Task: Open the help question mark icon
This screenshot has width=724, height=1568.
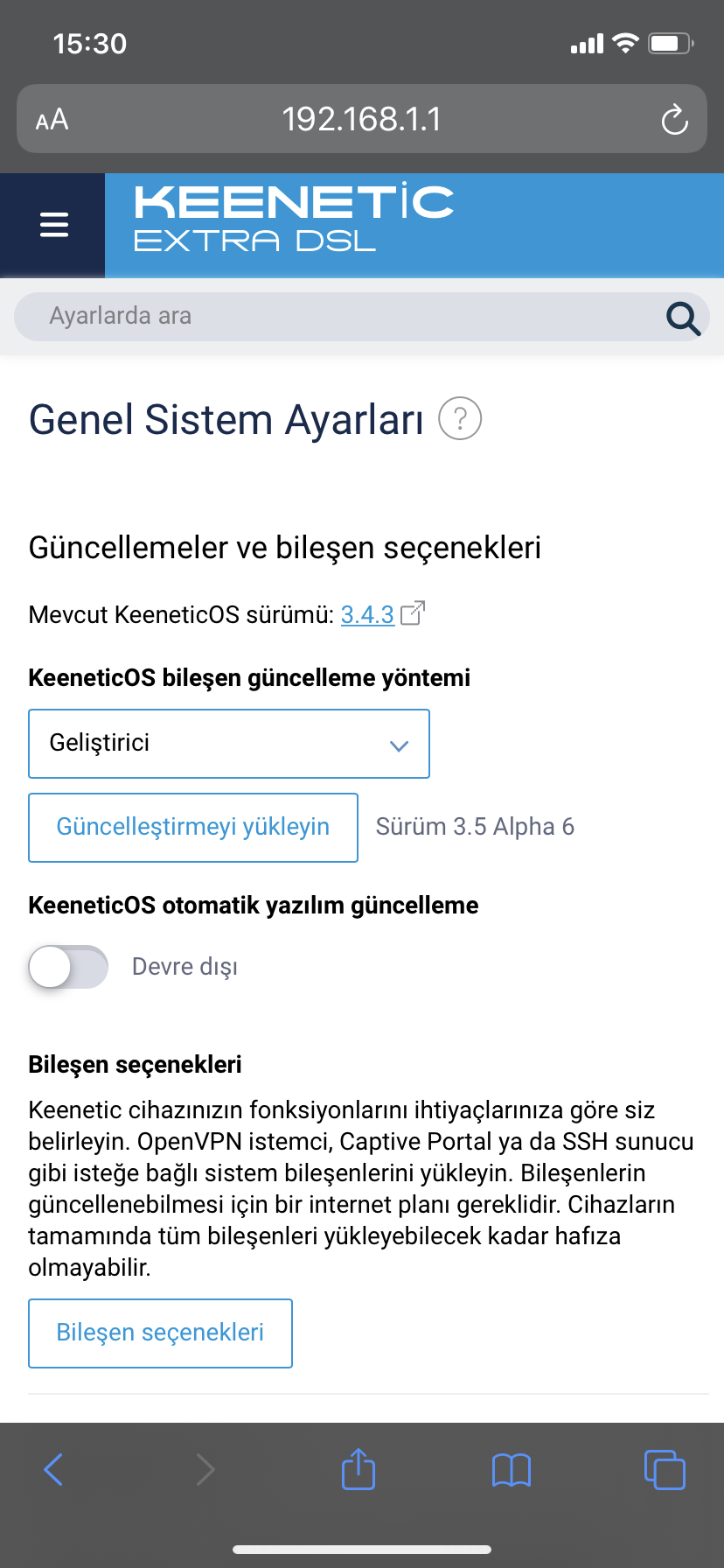Action: pos(460,418)
